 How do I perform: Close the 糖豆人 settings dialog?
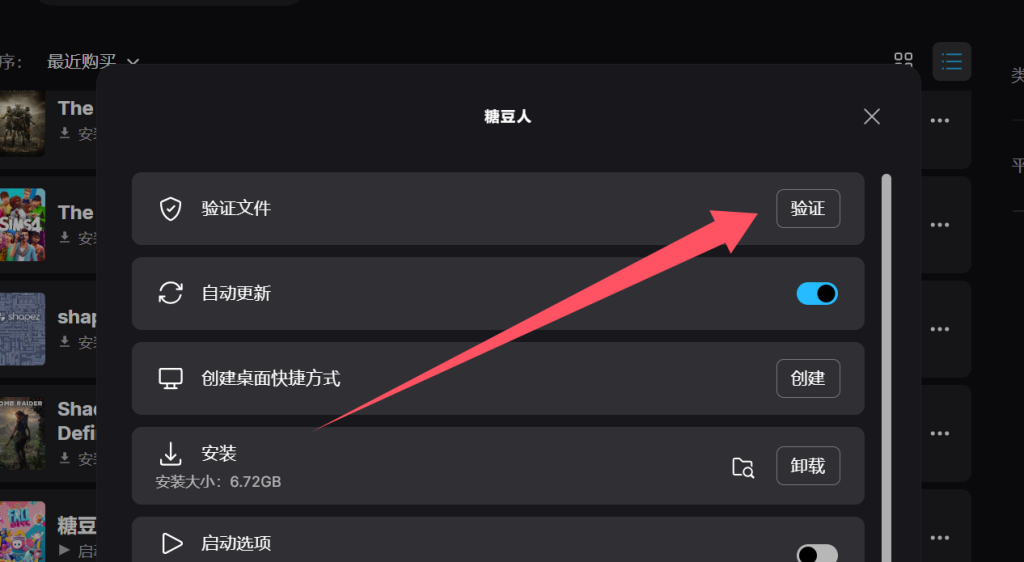click(x=872, y=117)
